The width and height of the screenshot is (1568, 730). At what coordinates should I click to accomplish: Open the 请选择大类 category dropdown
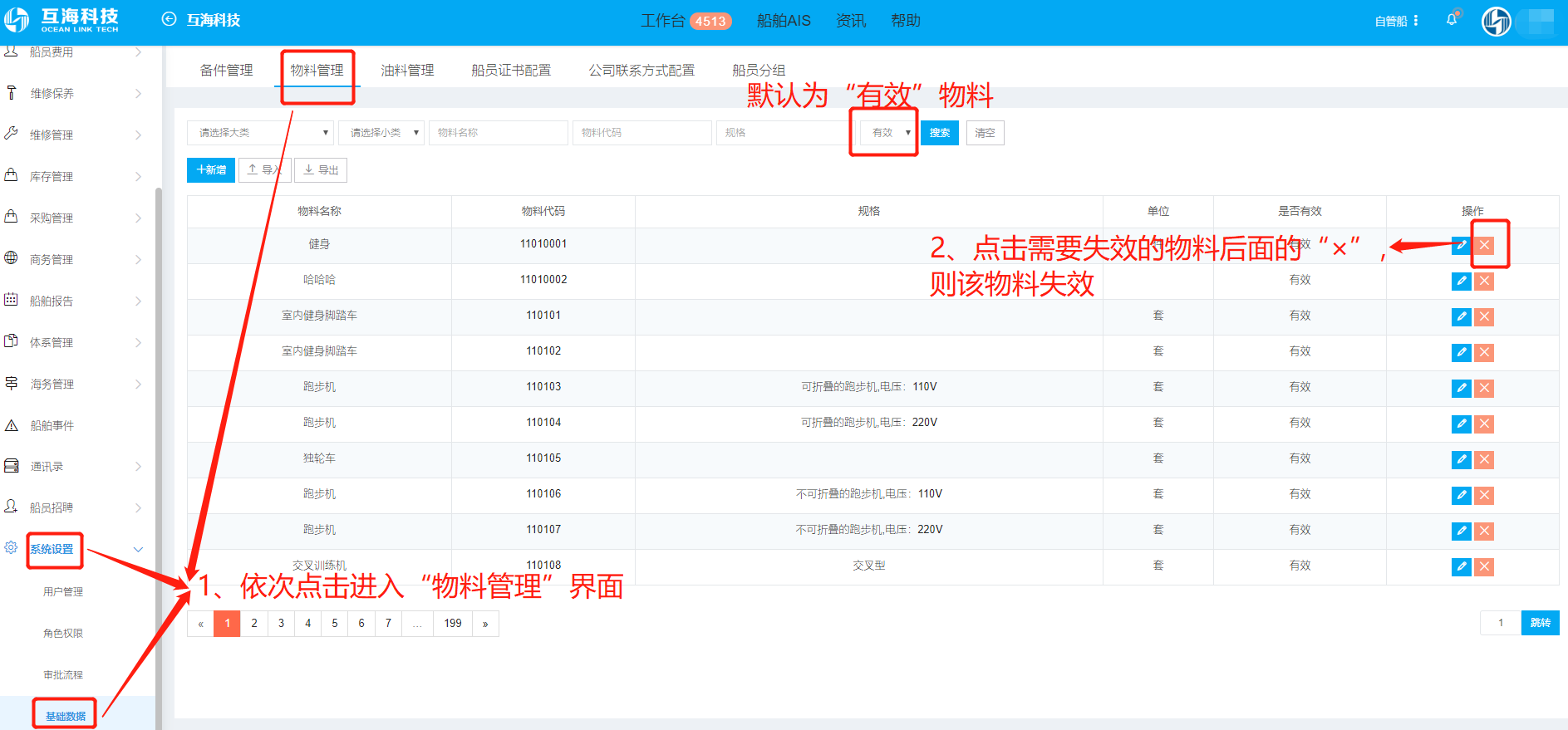pos(260,133)
